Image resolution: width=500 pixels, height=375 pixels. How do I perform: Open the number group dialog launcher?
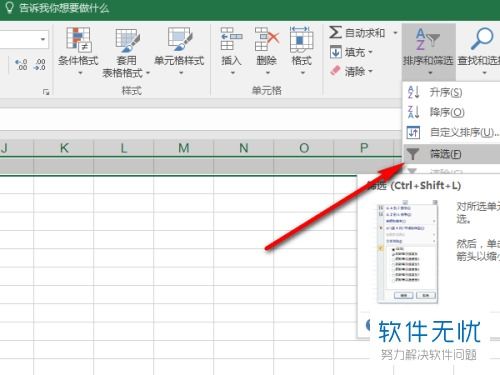(46, 92)
